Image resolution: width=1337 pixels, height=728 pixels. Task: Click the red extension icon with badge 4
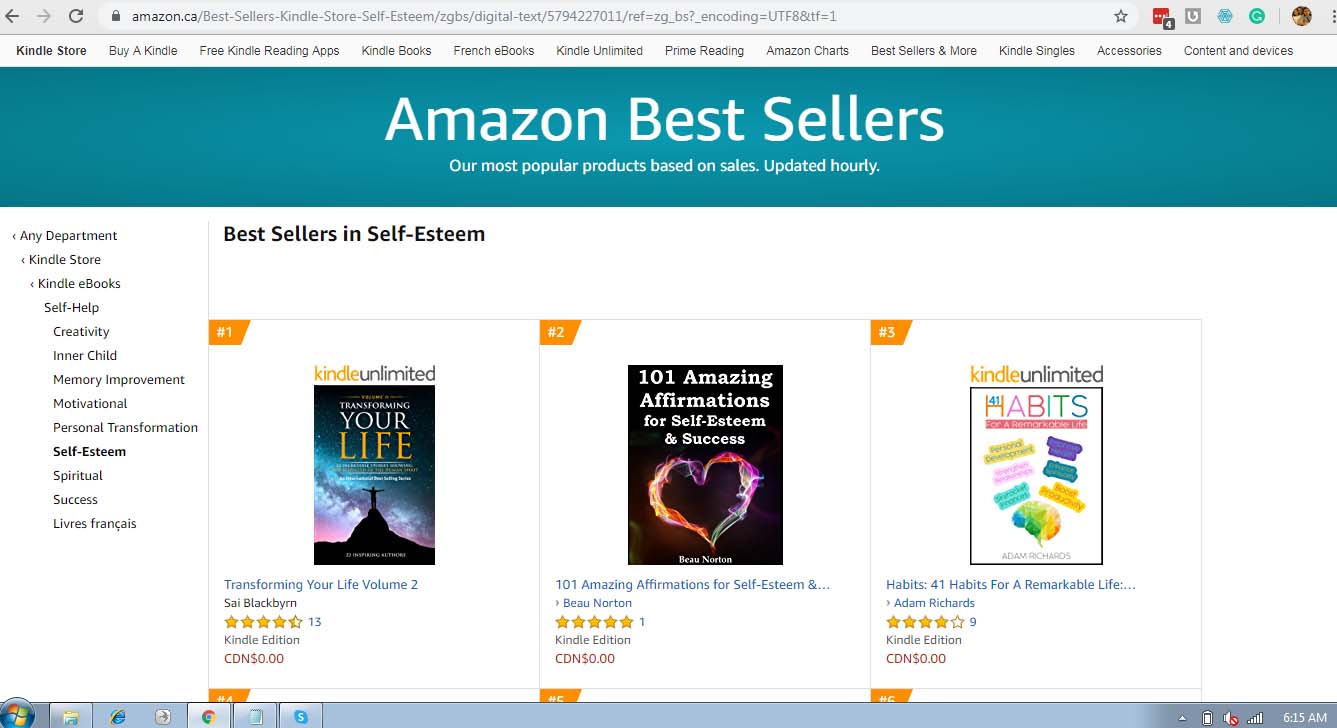pos(1161,17)
